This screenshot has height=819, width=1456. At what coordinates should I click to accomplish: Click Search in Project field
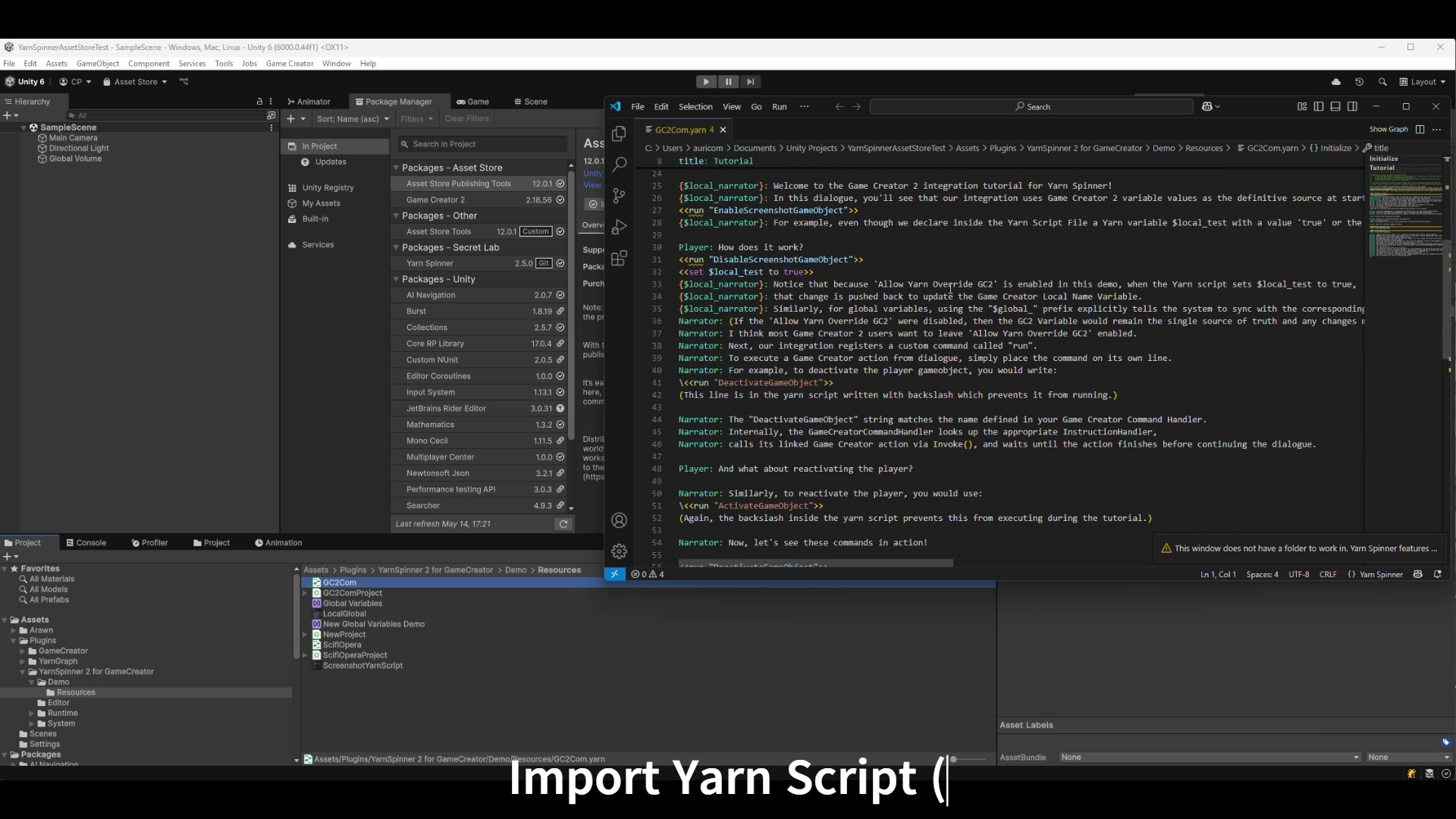pyautogui.click(x=482, y=144)
